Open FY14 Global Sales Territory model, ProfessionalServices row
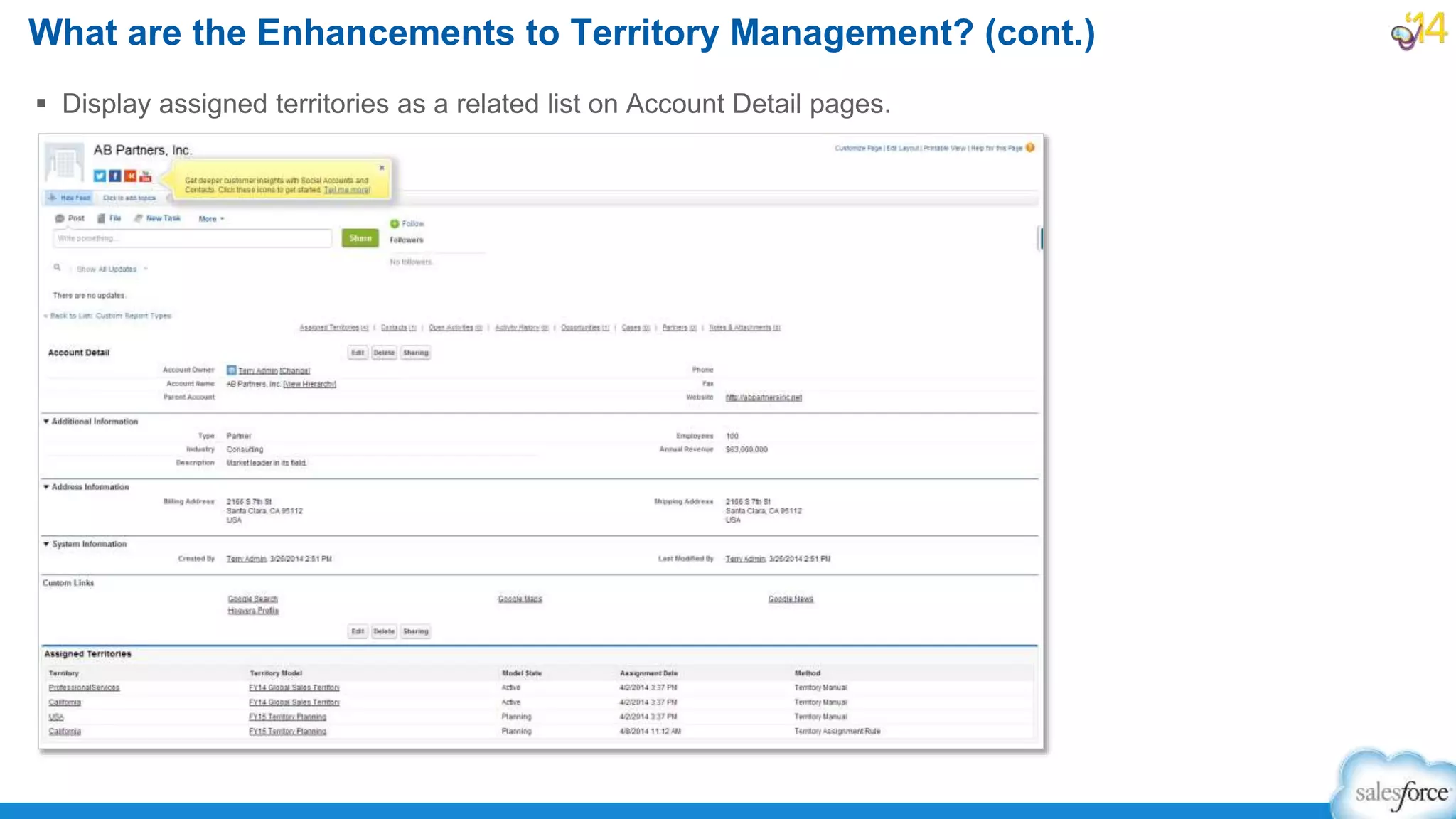Image resolution: width=1456 pixels, height=819 pixels. [x=294, y=687]
